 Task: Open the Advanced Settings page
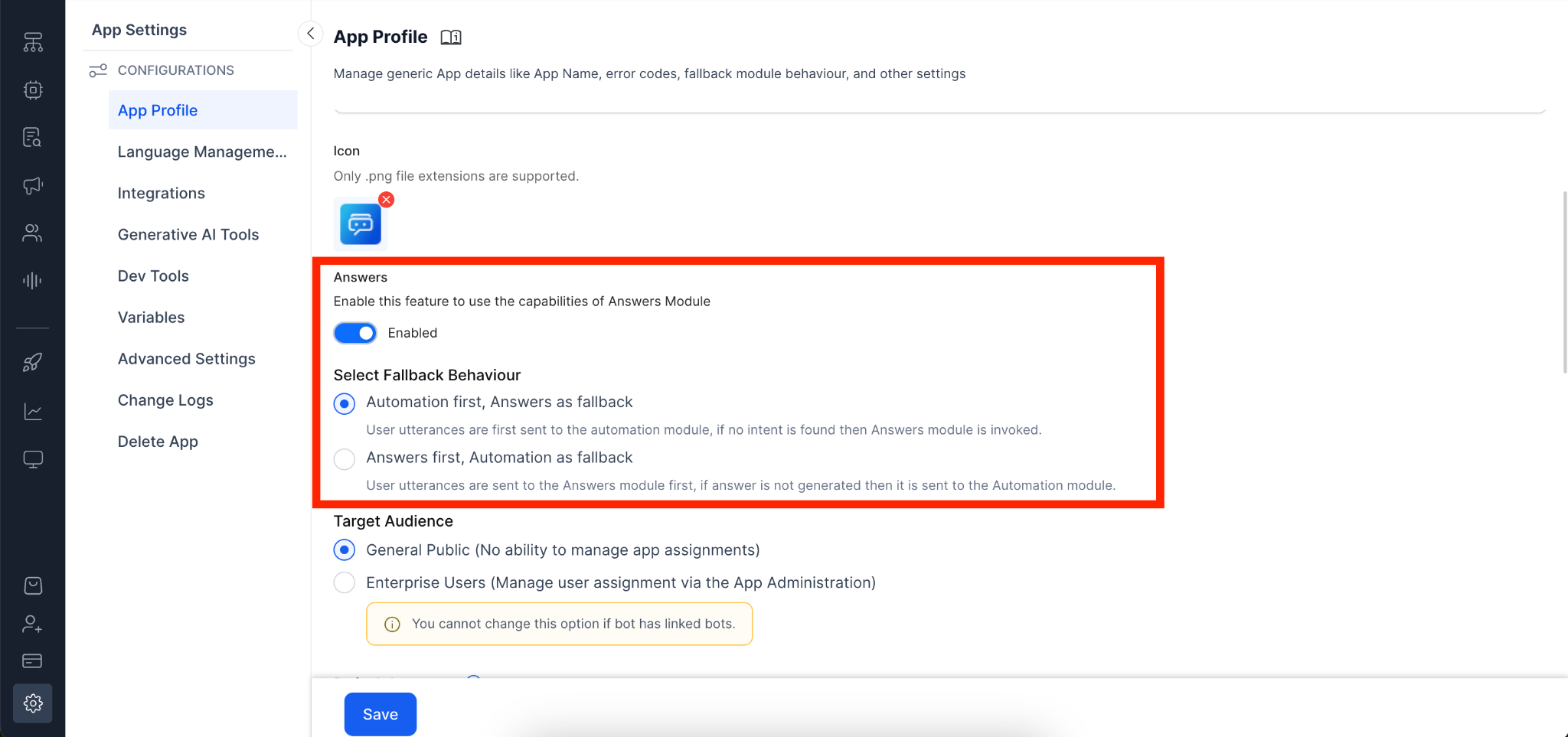click(186, 359)
